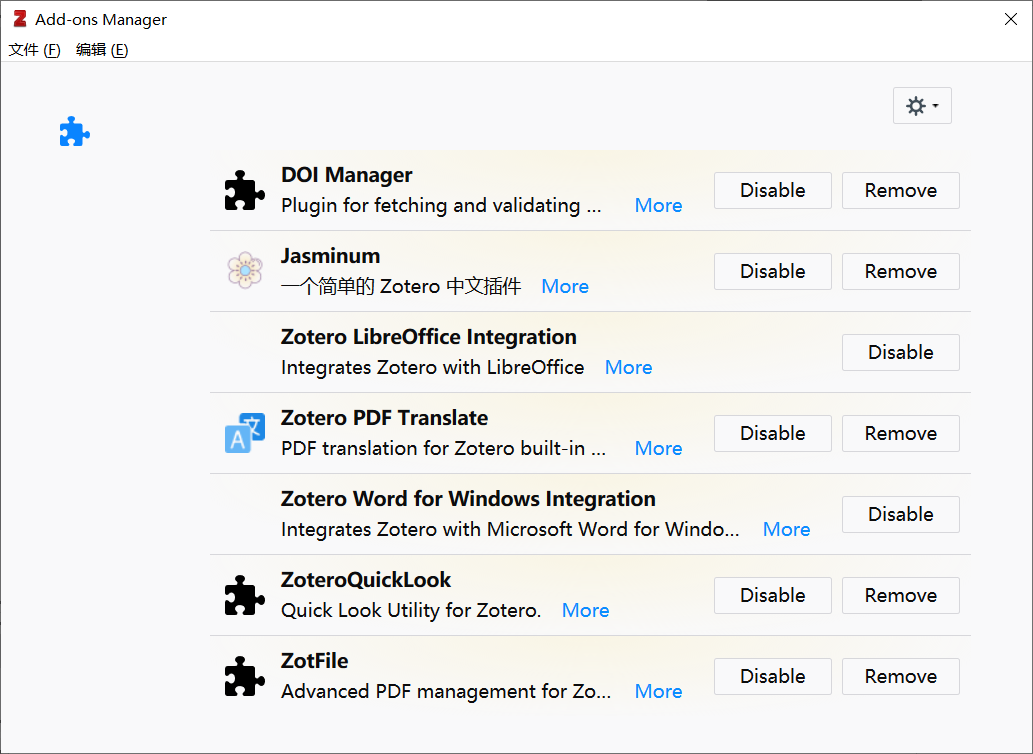The image size is (1033, 754).
Task: Expand More details for Zotero PDF Translate
Action: coord(658,448)
